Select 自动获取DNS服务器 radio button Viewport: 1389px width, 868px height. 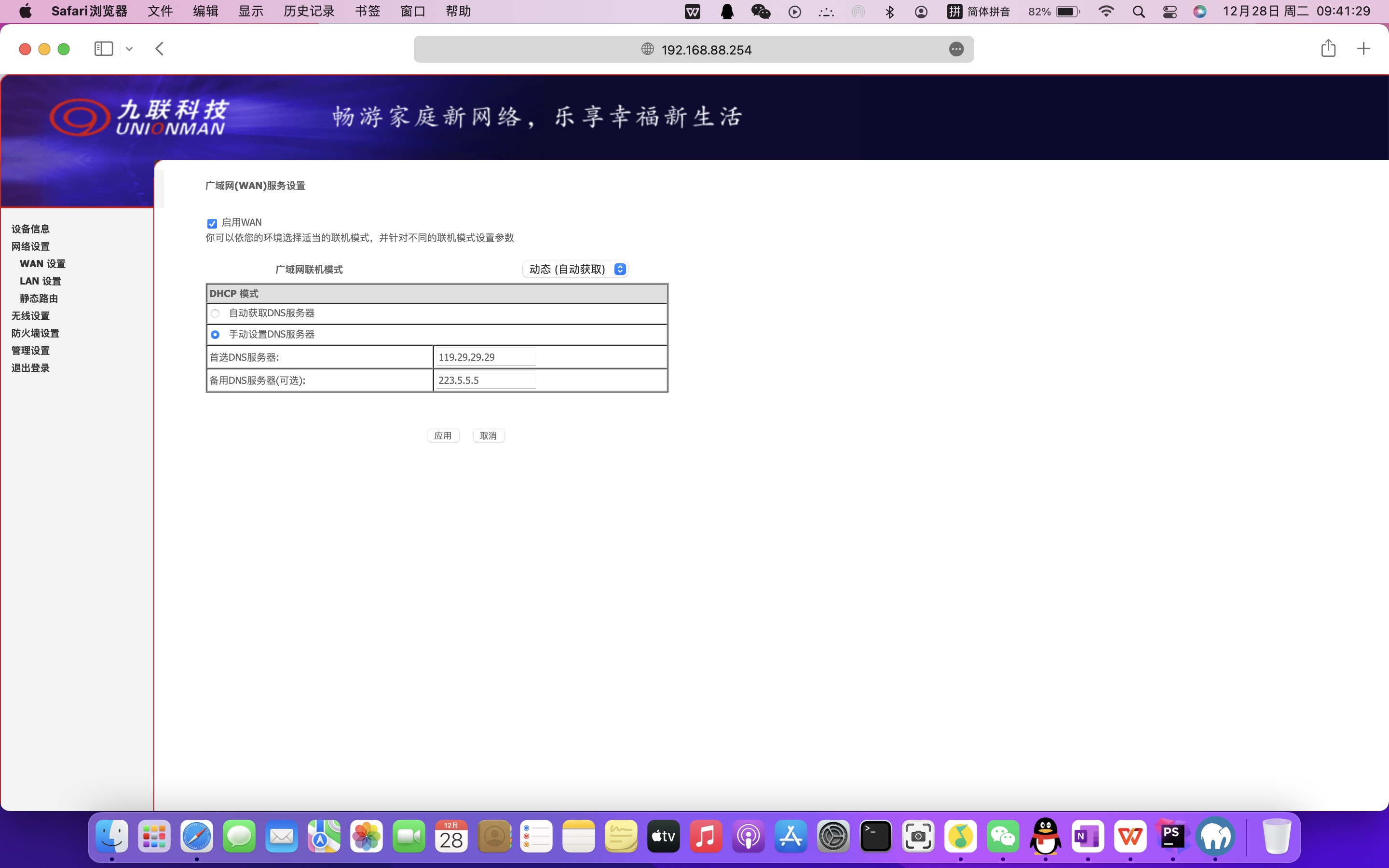215,313
